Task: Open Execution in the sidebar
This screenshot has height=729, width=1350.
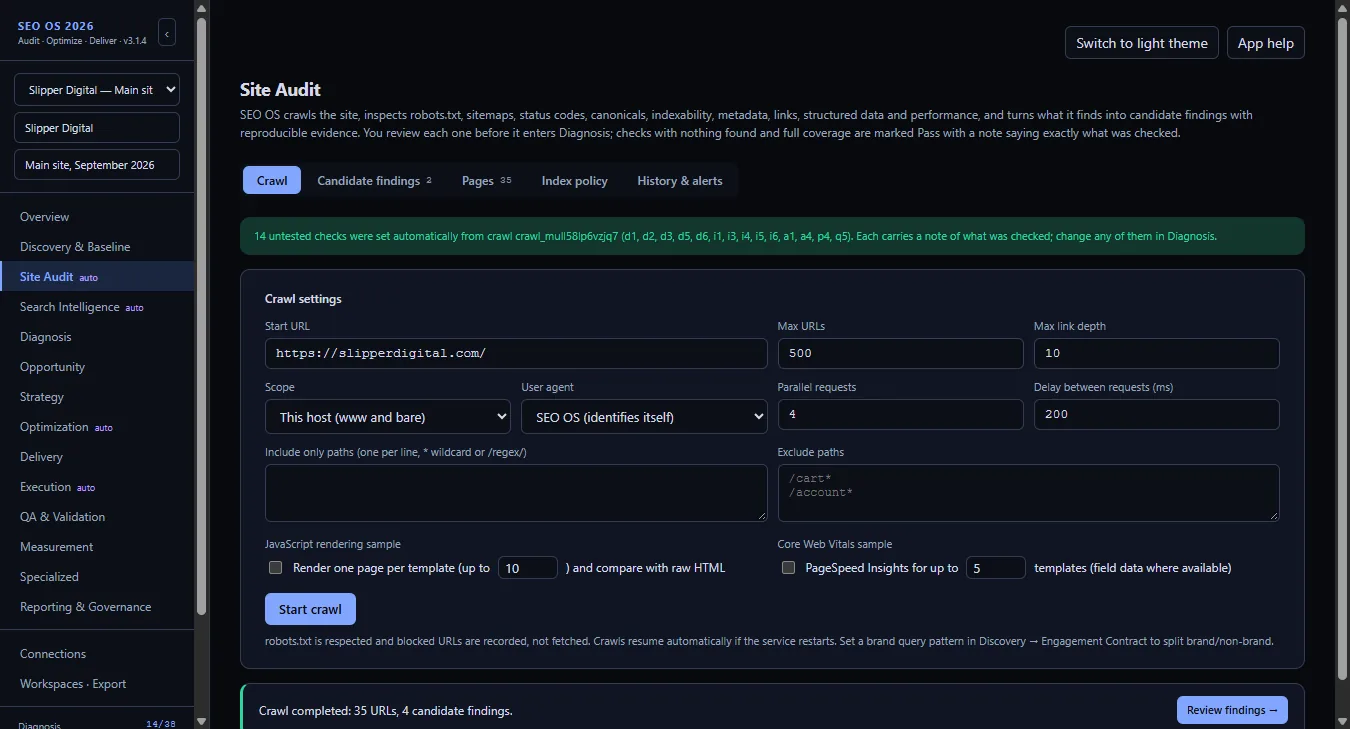Action: tap(97, 487)
